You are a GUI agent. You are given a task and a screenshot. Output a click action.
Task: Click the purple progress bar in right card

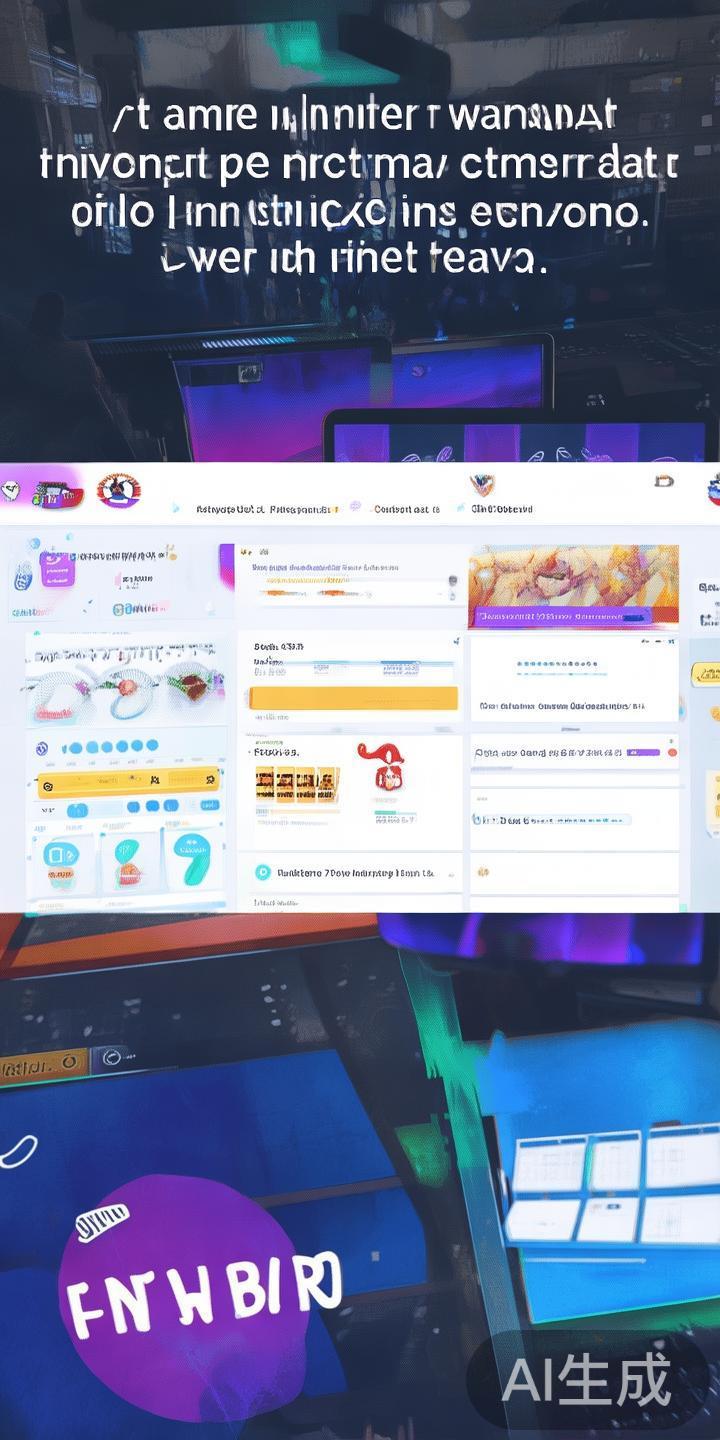coord(641,752)
